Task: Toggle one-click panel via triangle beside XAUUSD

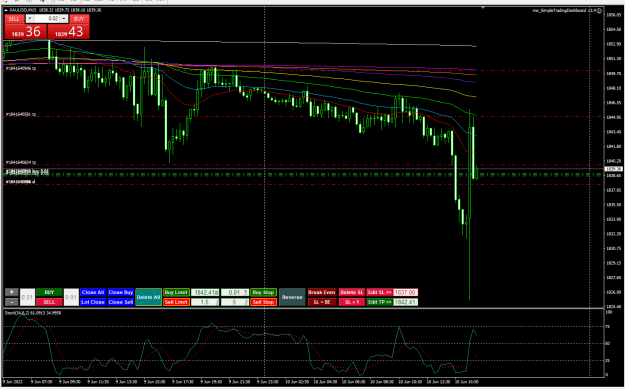Action: coord(6,10)
